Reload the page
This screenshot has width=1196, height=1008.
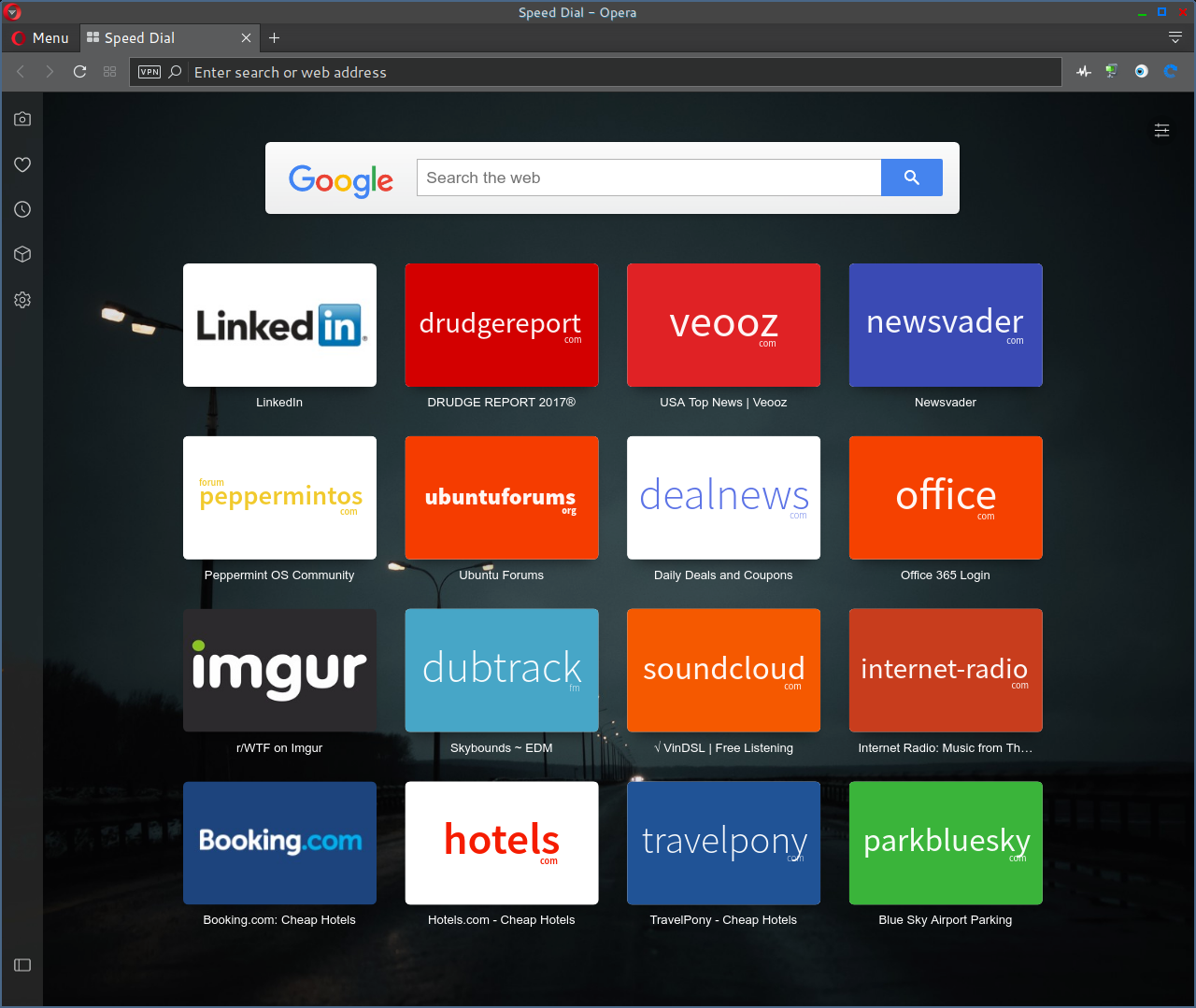[x=79, y=72]
